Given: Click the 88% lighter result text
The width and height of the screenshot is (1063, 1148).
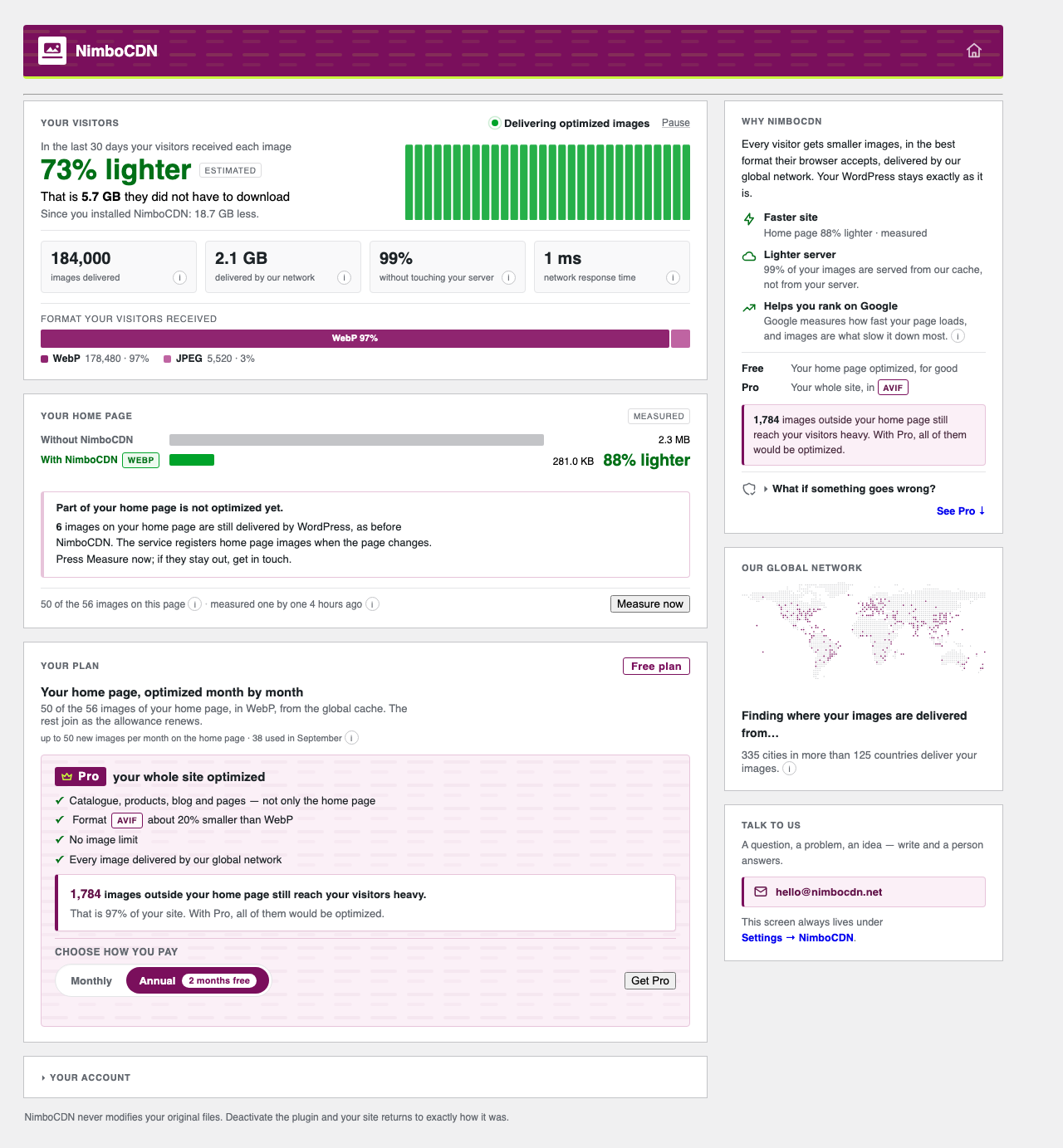Looking at the screenshot, I should [646, 460].
